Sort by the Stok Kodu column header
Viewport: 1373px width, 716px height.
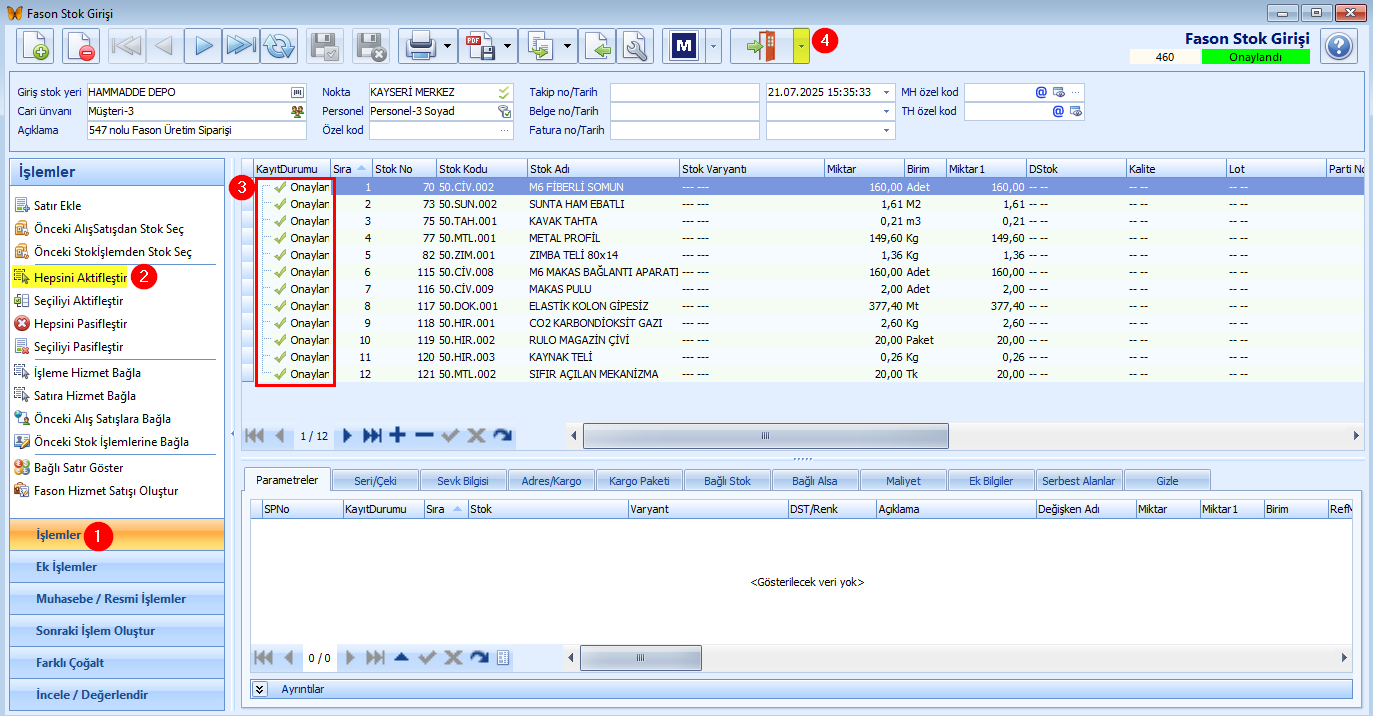click(481, 169)
